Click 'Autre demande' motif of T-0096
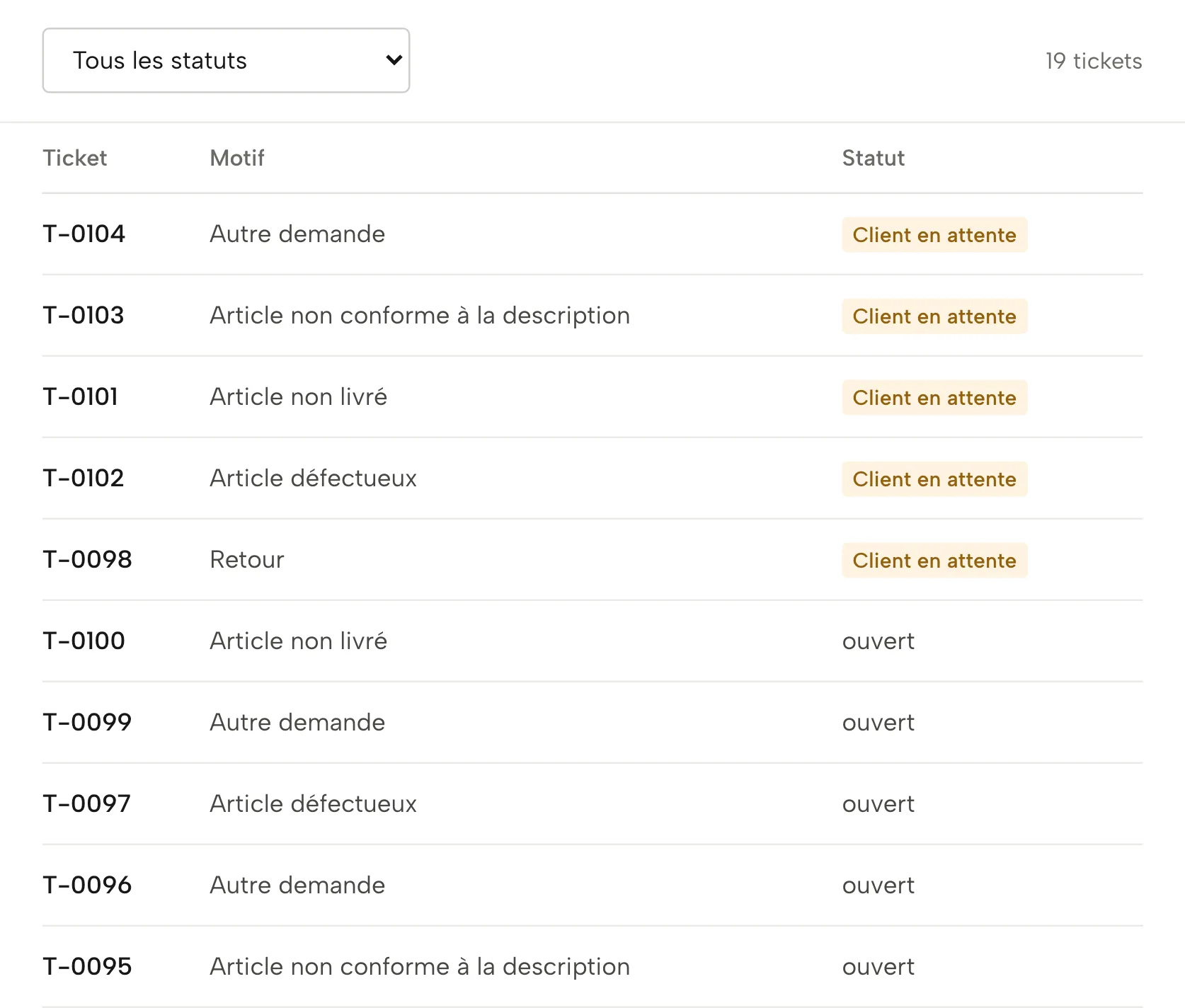Screen dimensions: 1185x1008 tap(297, 885)
